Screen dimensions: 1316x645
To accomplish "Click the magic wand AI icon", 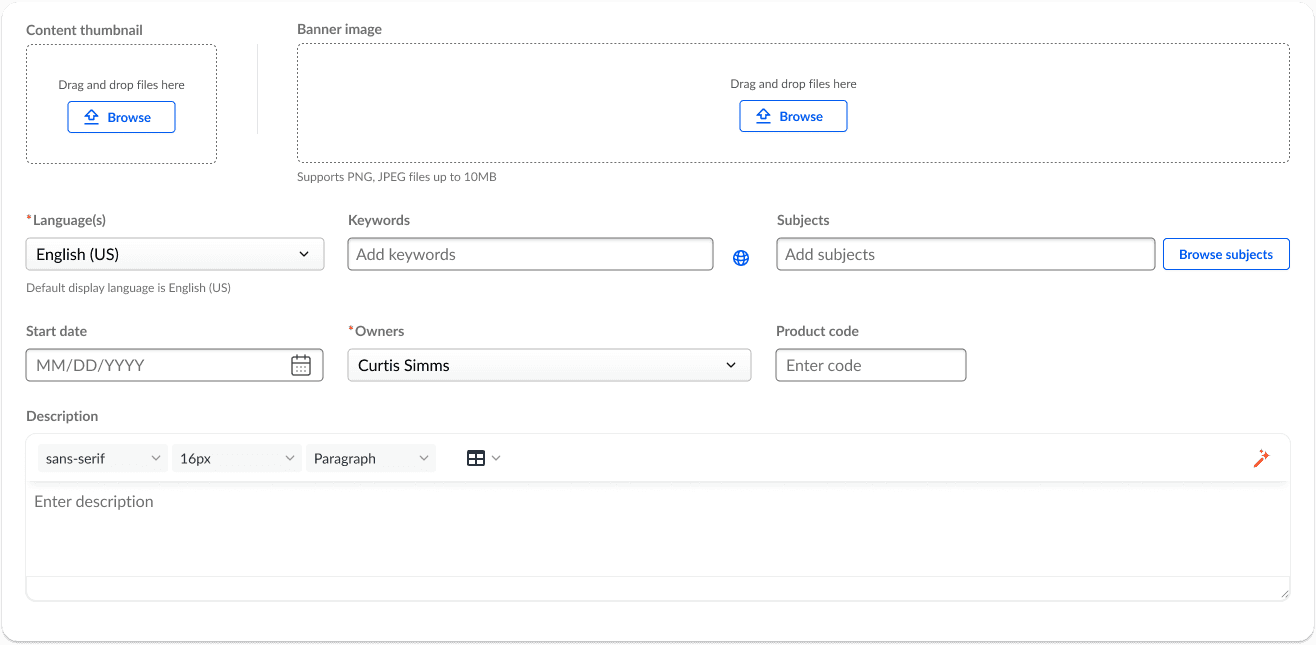I will (1261, 458).
